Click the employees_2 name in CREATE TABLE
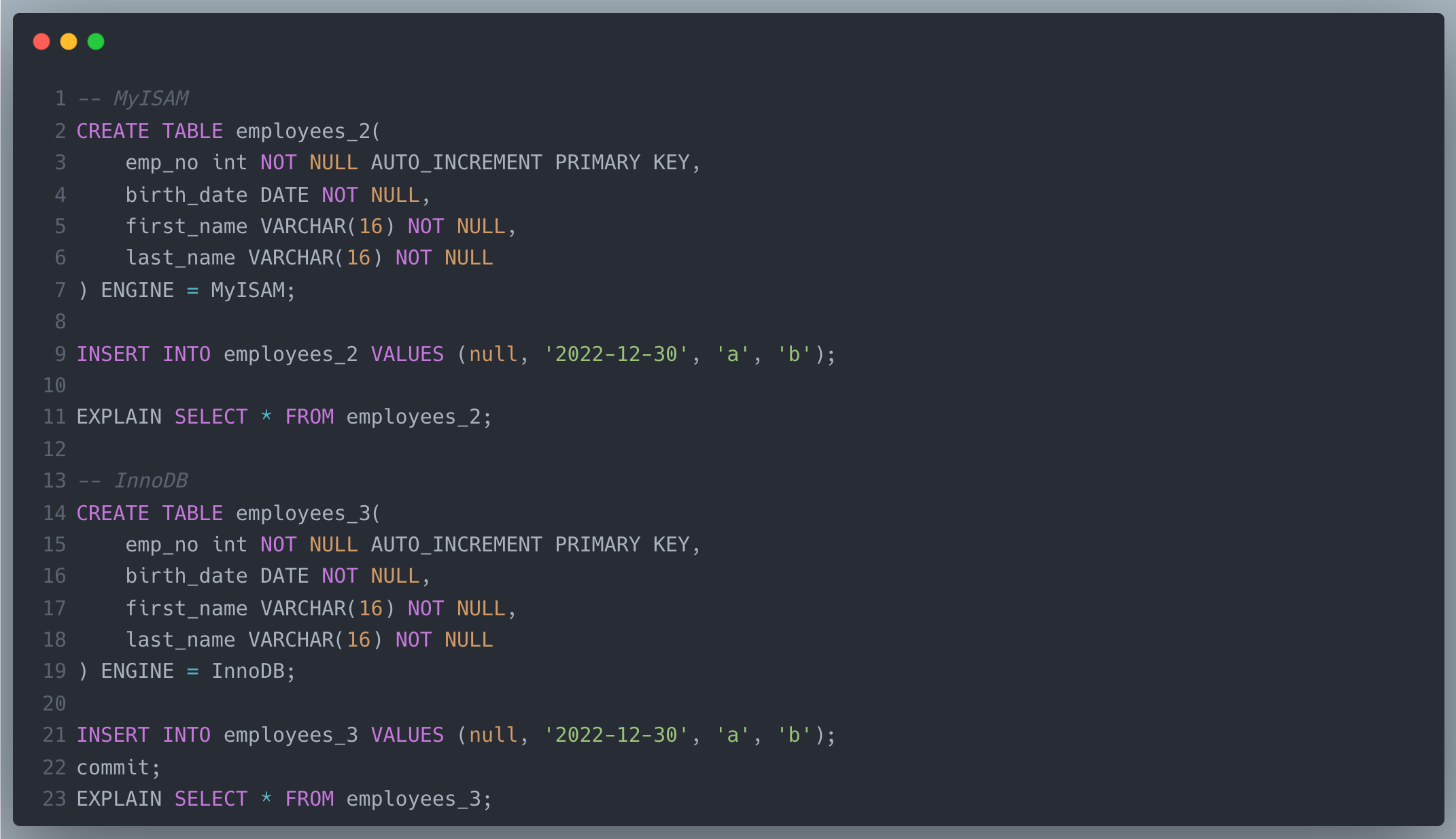The height and width of the screenshot is (839, 1456). point(305,131)
